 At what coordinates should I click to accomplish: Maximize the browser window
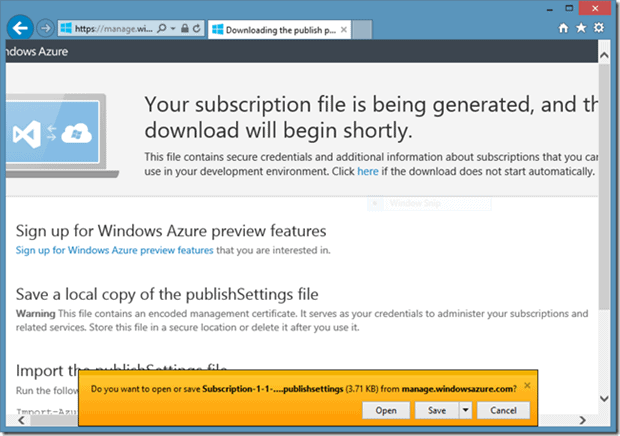(569, 8)
